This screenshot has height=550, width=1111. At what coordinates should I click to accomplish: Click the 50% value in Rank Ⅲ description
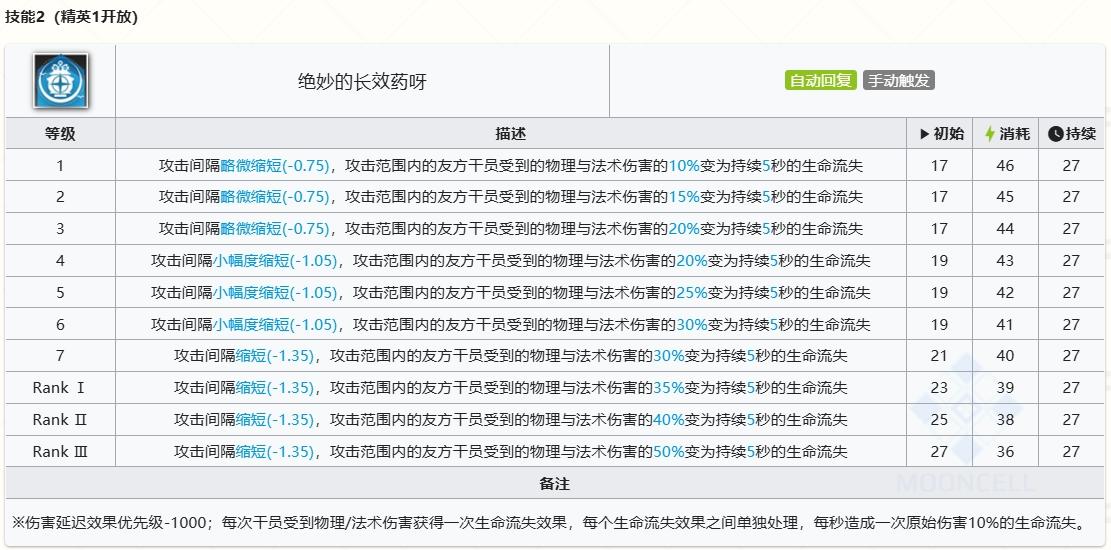[x=669, y=451]
